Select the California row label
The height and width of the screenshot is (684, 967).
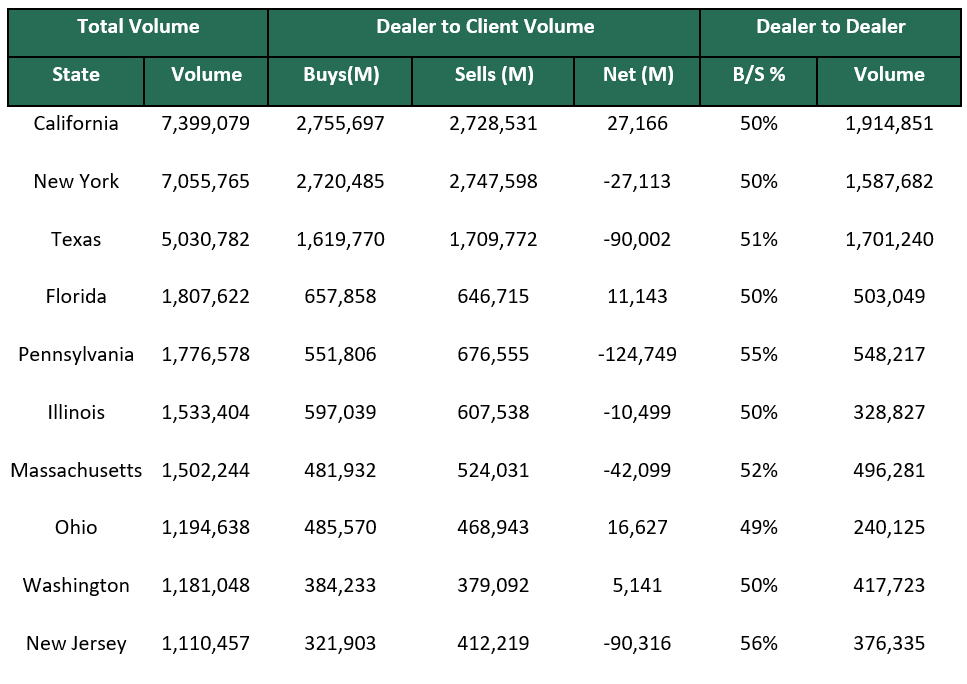pos(75,124)
